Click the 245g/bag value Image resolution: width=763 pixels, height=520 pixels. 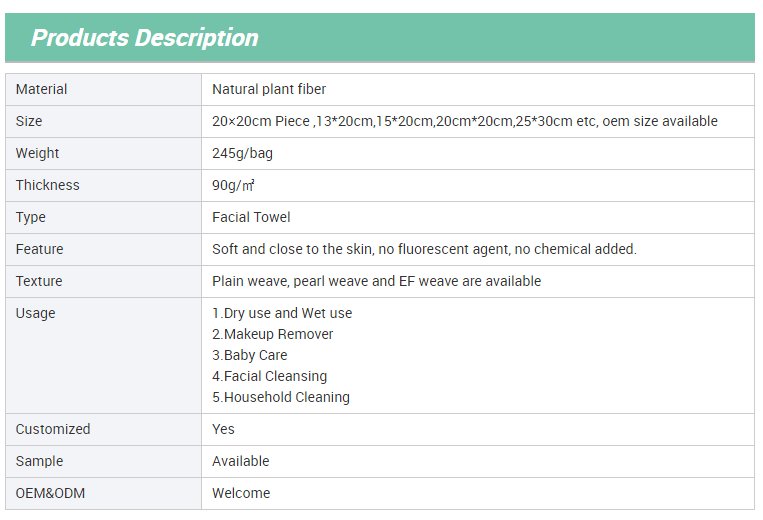242,154
